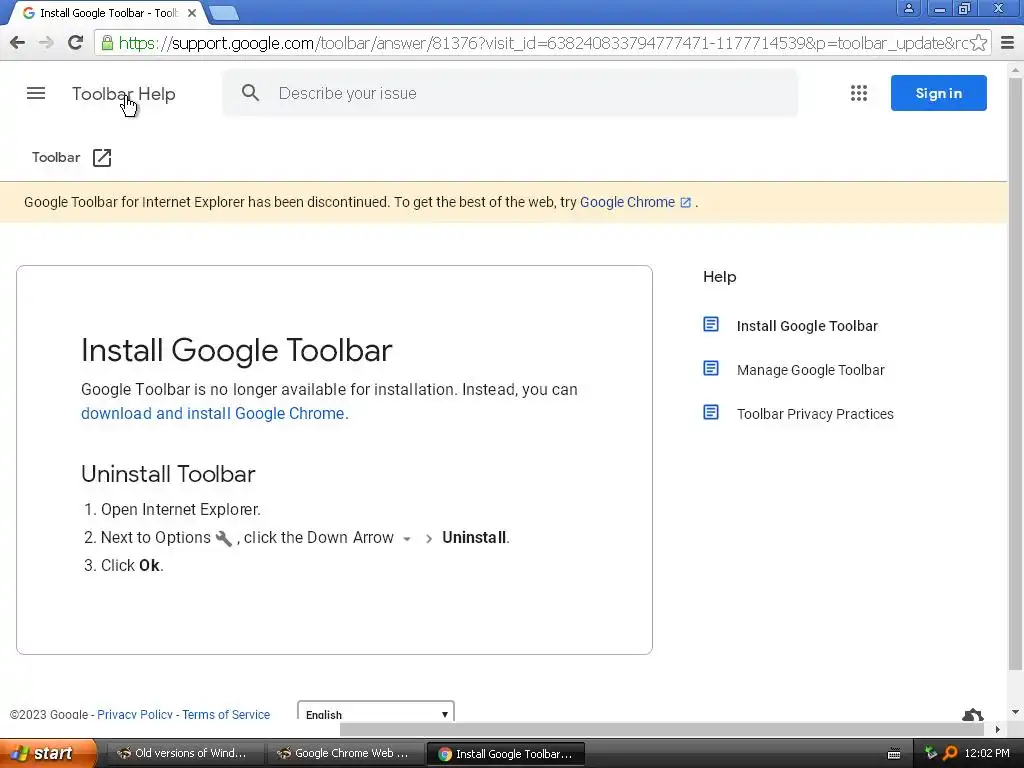Go back to the previous page

click(x=18, y=43)
